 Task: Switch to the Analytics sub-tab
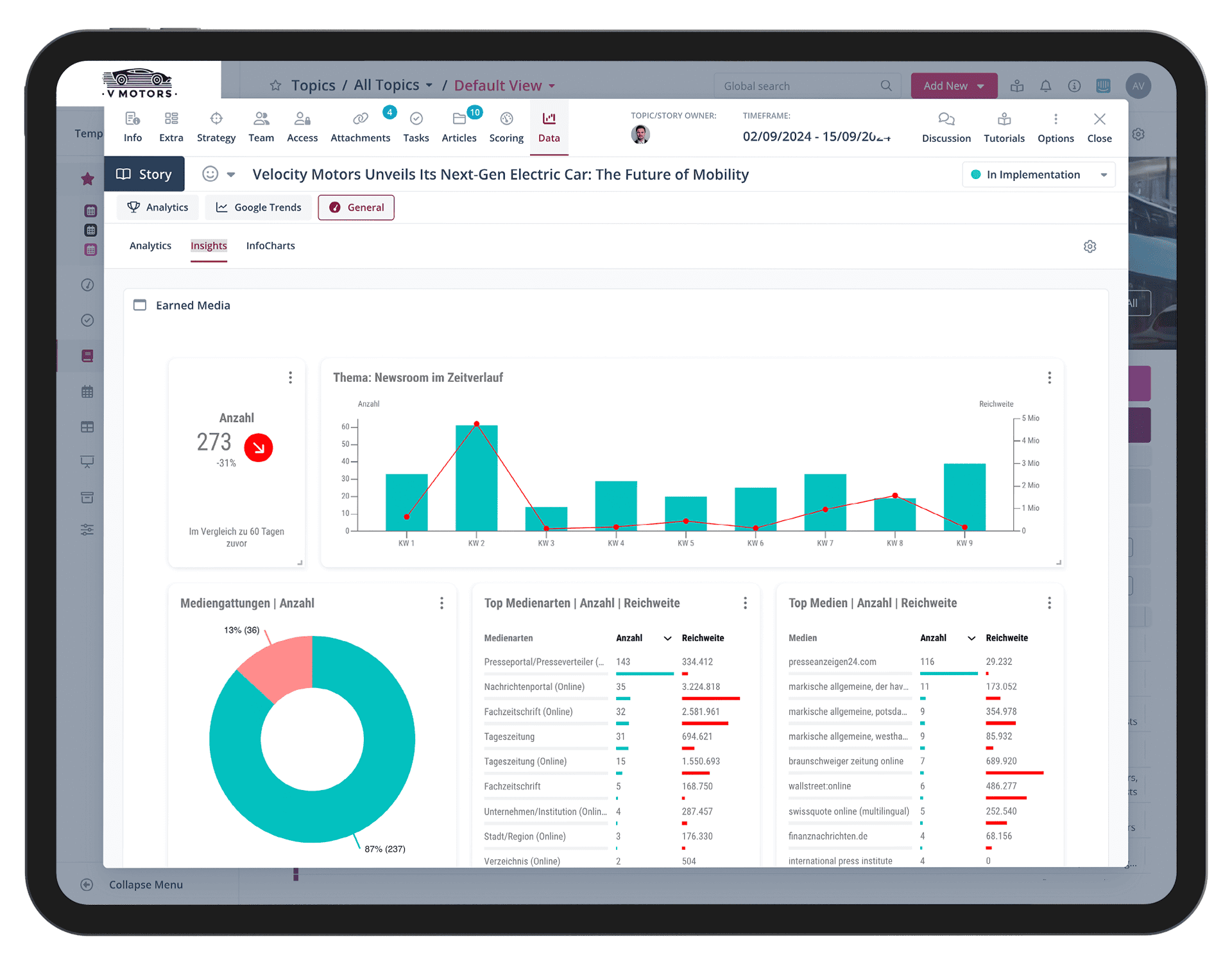pos(150,246)
